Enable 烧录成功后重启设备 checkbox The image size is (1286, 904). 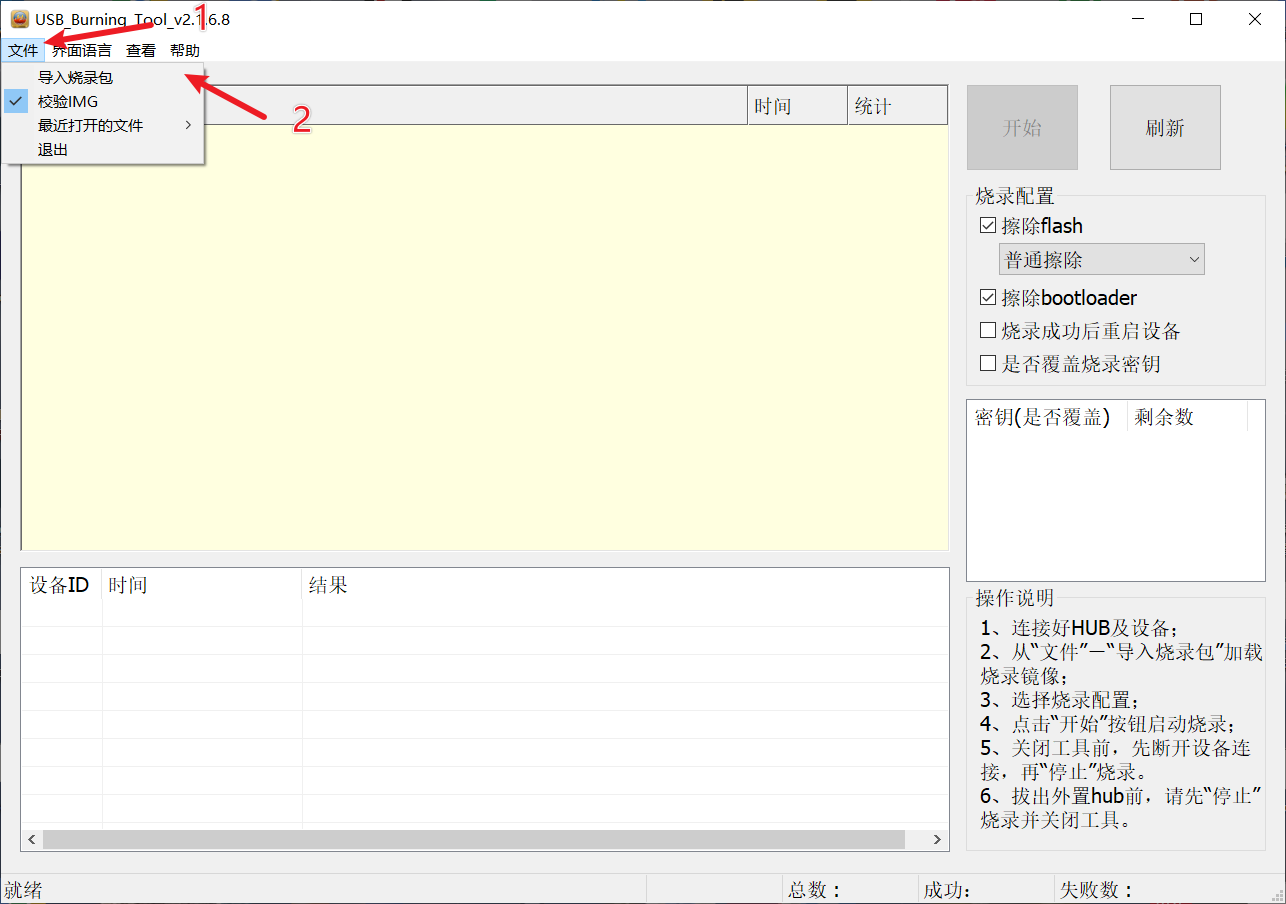pyautogui.click(x=988, y=331)
